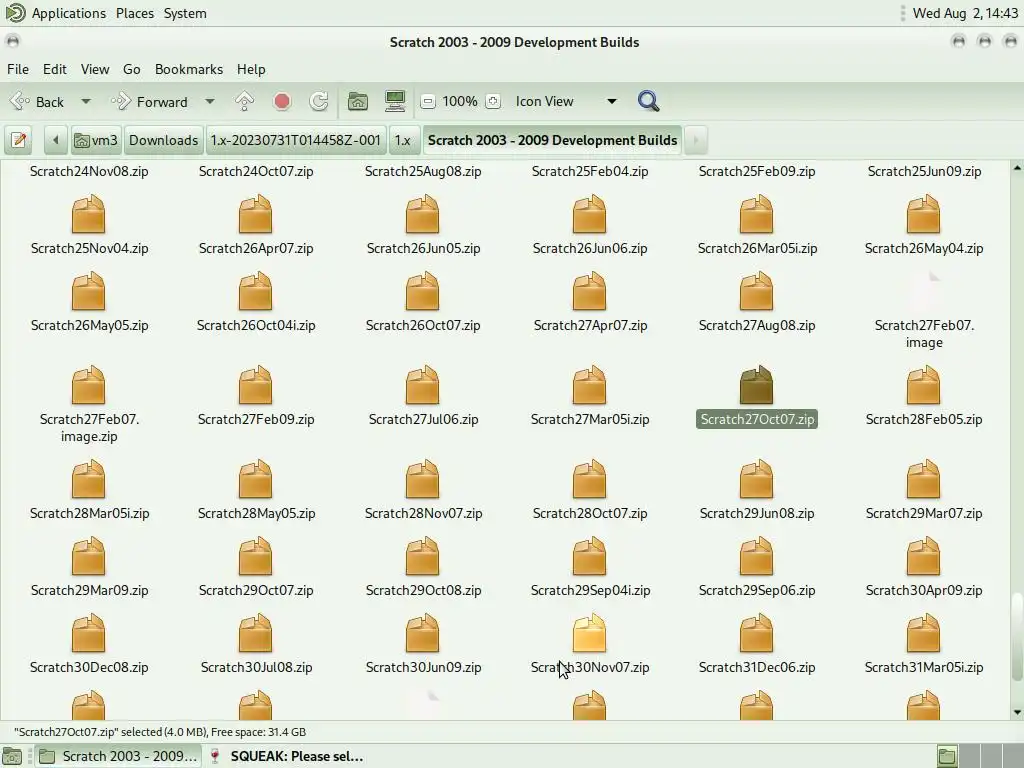This screenshot has height=768, width=1024.
Task: Click the selected Scratch27Oct07.zip archive icon
Action: coord(757,385)
